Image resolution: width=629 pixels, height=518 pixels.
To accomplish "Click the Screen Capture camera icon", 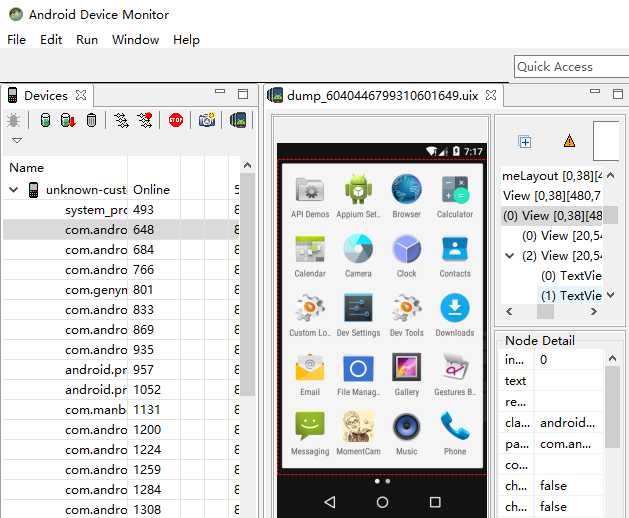I will (x=207, y=120).
